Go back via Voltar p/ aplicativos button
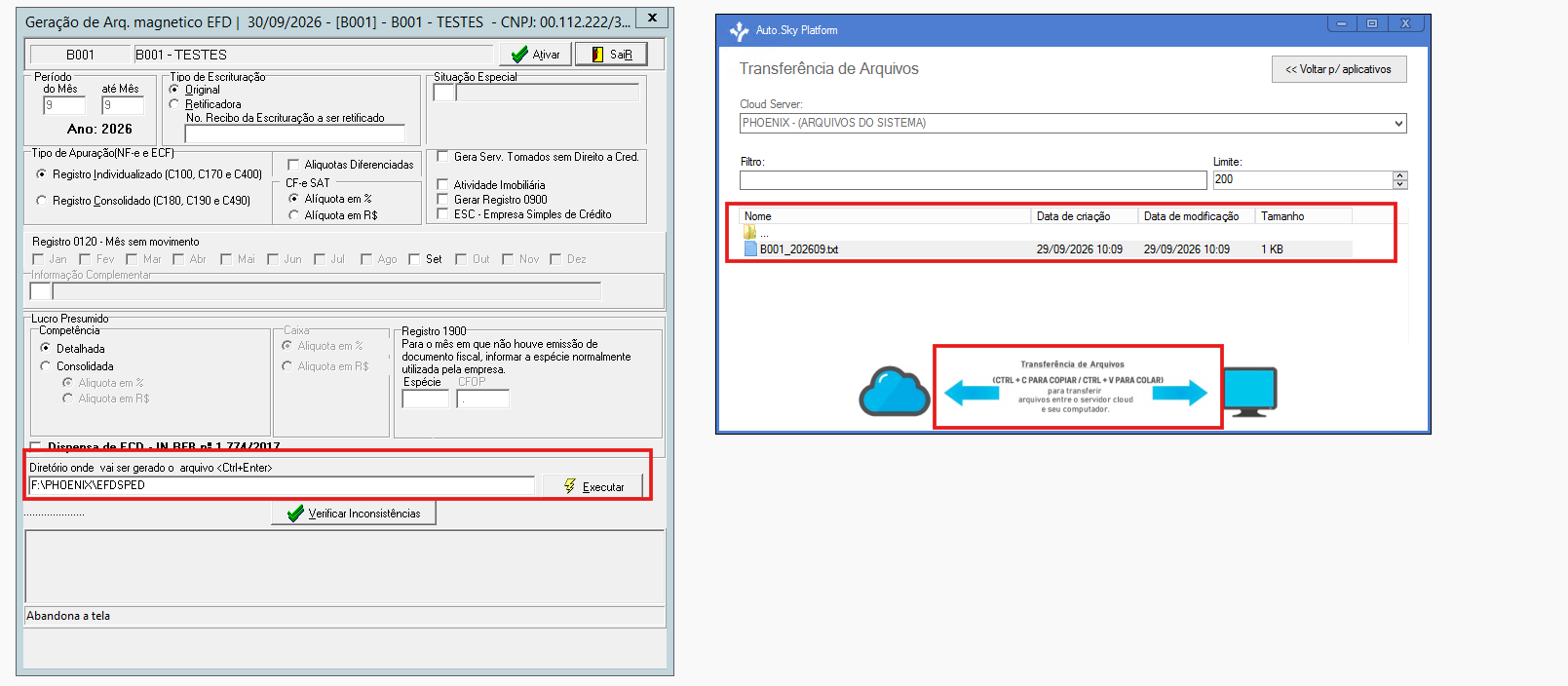This screenshot has height=686, width=1568. point(1339,69)
